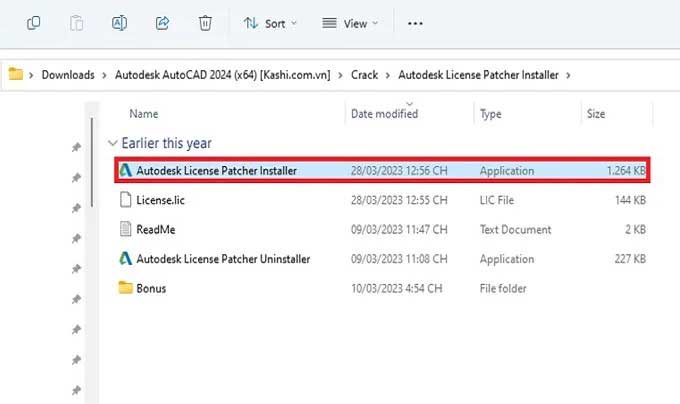
Task: Sort by the Size column header
Action: click(596, 114)
